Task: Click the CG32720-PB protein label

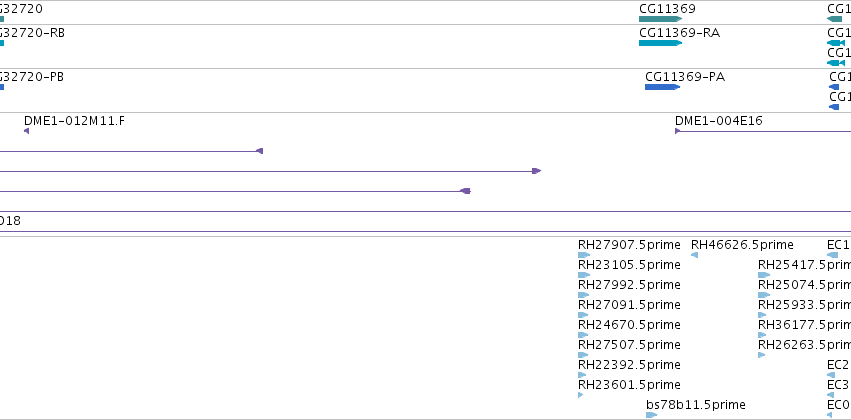Action: [31, 77]
